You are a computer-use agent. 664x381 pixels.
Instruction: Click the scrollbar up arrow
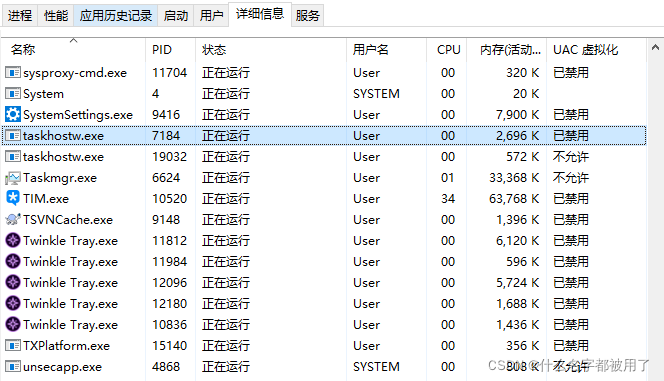coord(655,47)
